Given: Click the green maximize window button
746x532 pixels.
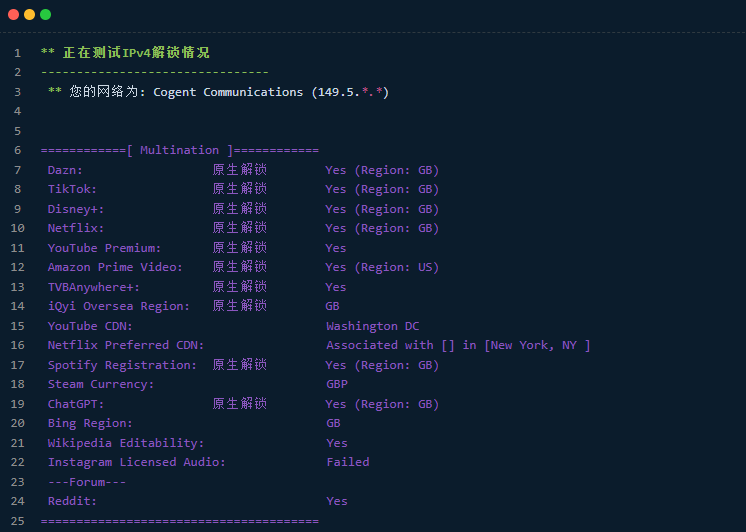Looking at the screenshot, I should click(45, 15).
